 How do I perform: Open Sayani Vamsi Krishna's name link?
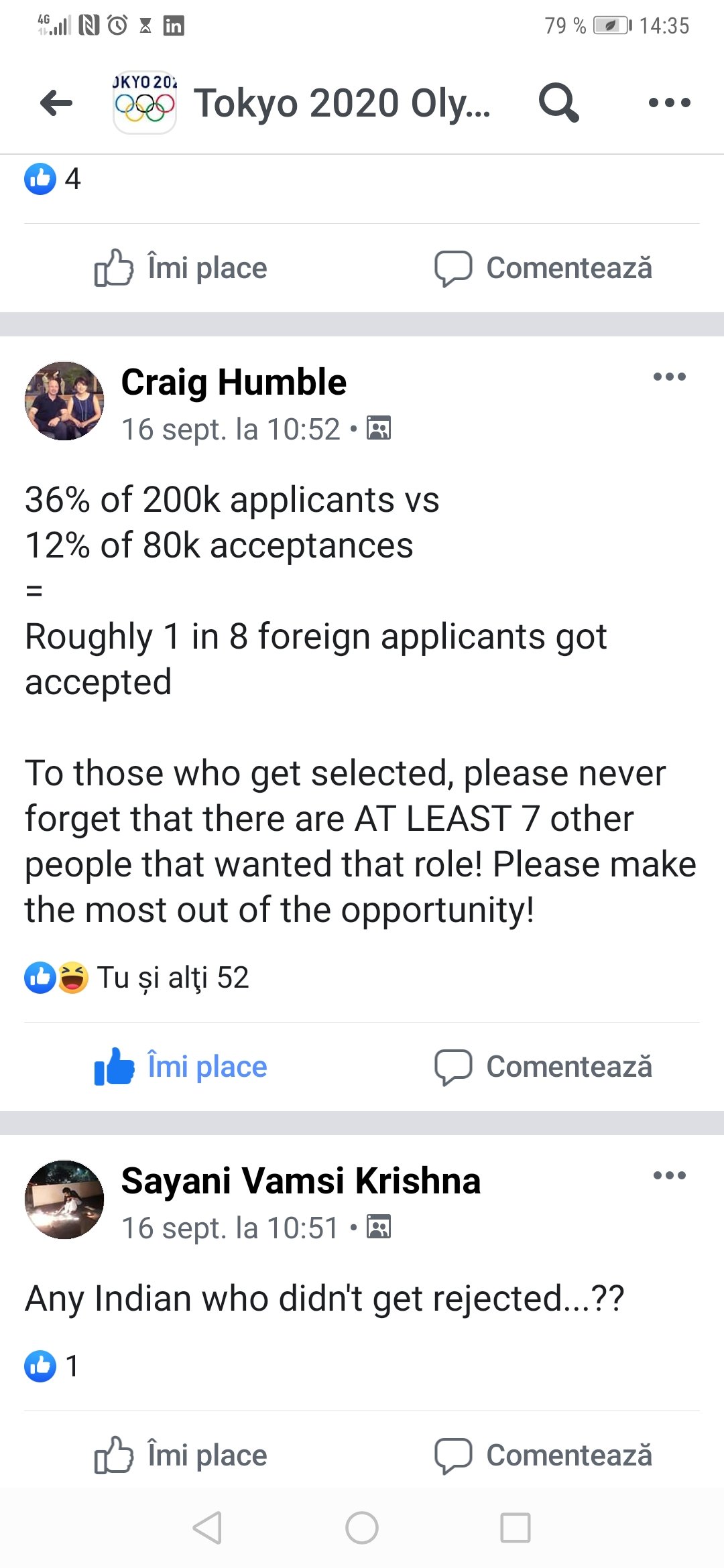(300, 1181)
